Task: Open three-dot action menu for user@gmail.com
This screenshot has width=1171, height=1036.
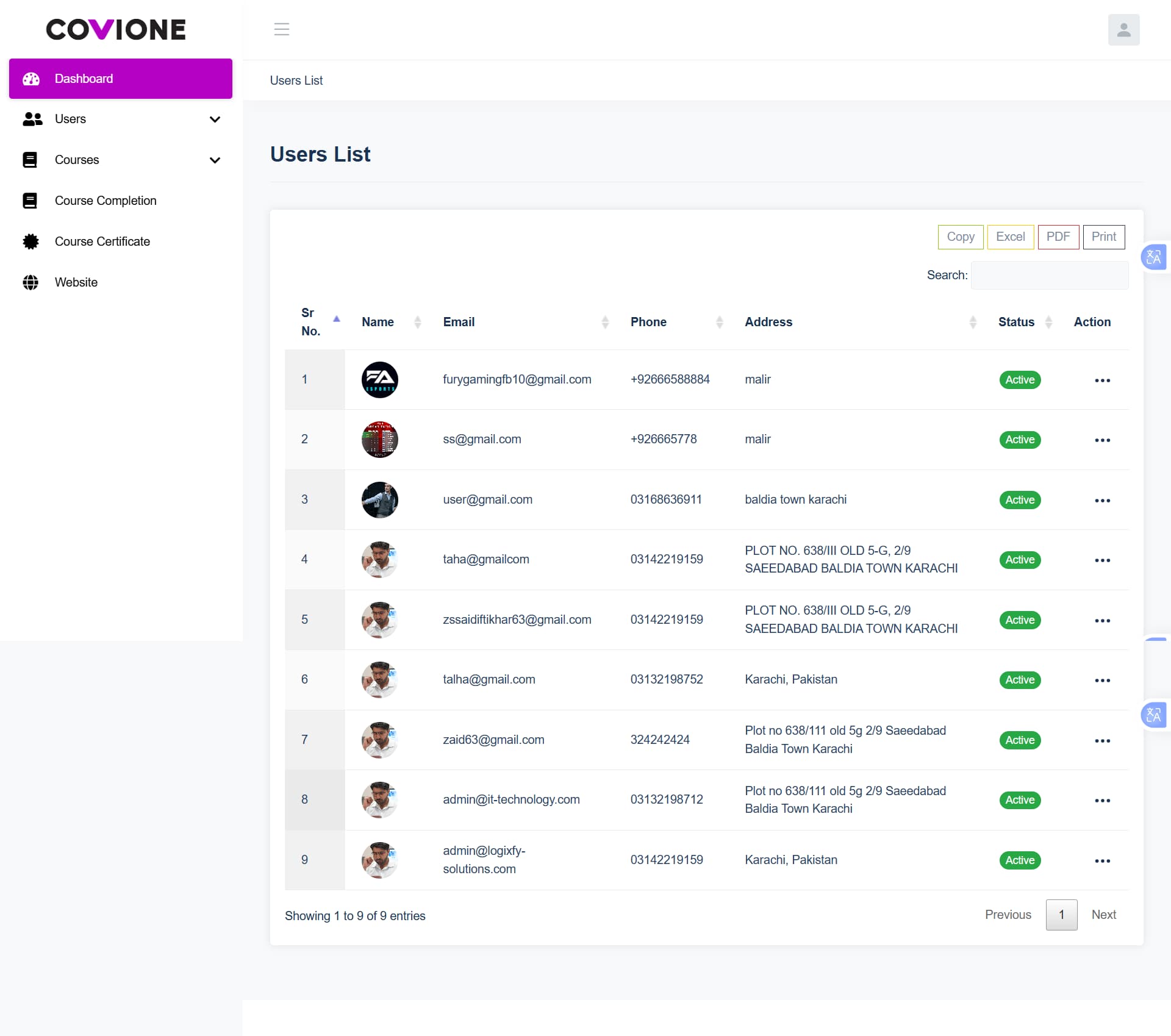Action: [1101, 501]
